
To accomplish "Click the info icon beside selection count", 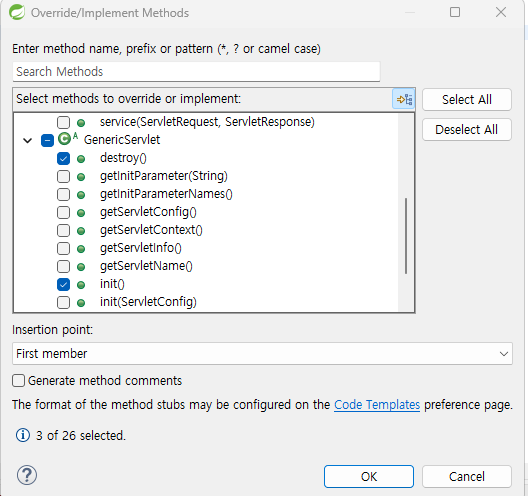I will pos(23,435).
